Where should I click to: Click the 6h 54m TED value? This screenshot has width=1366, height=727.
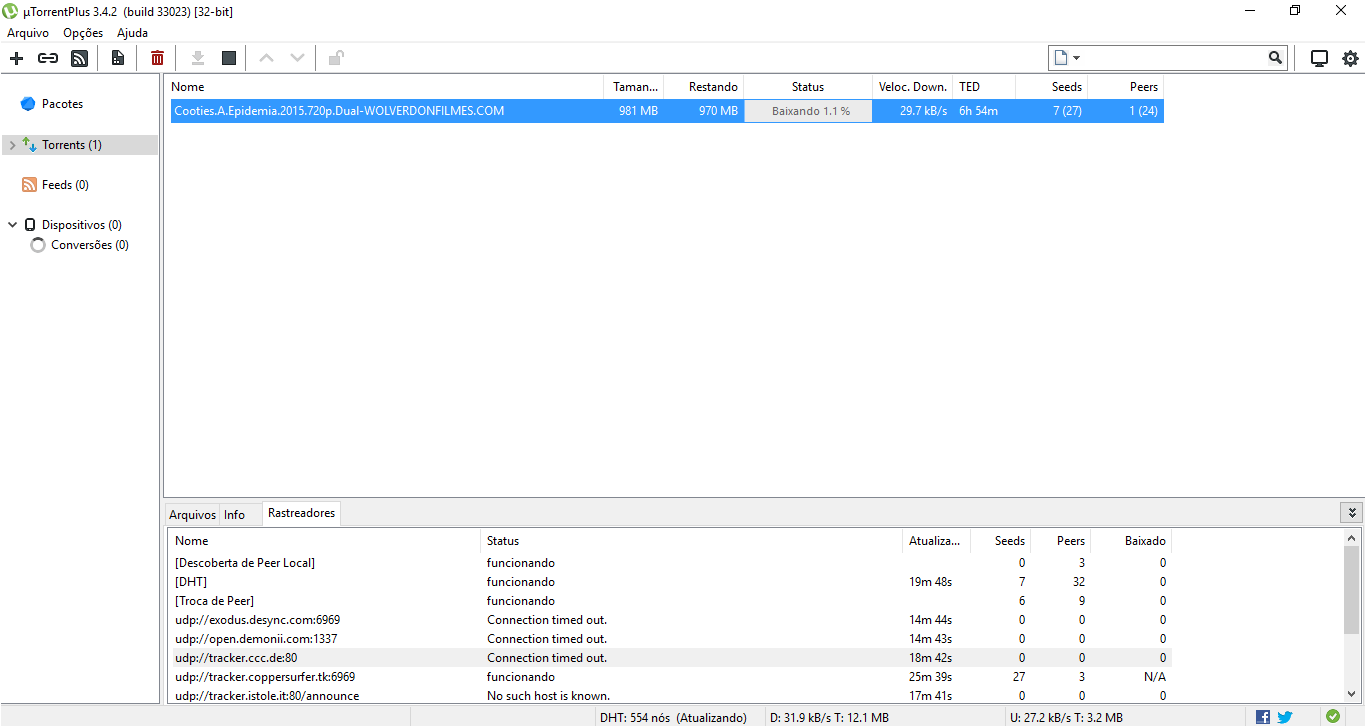(x=978, y=111)
